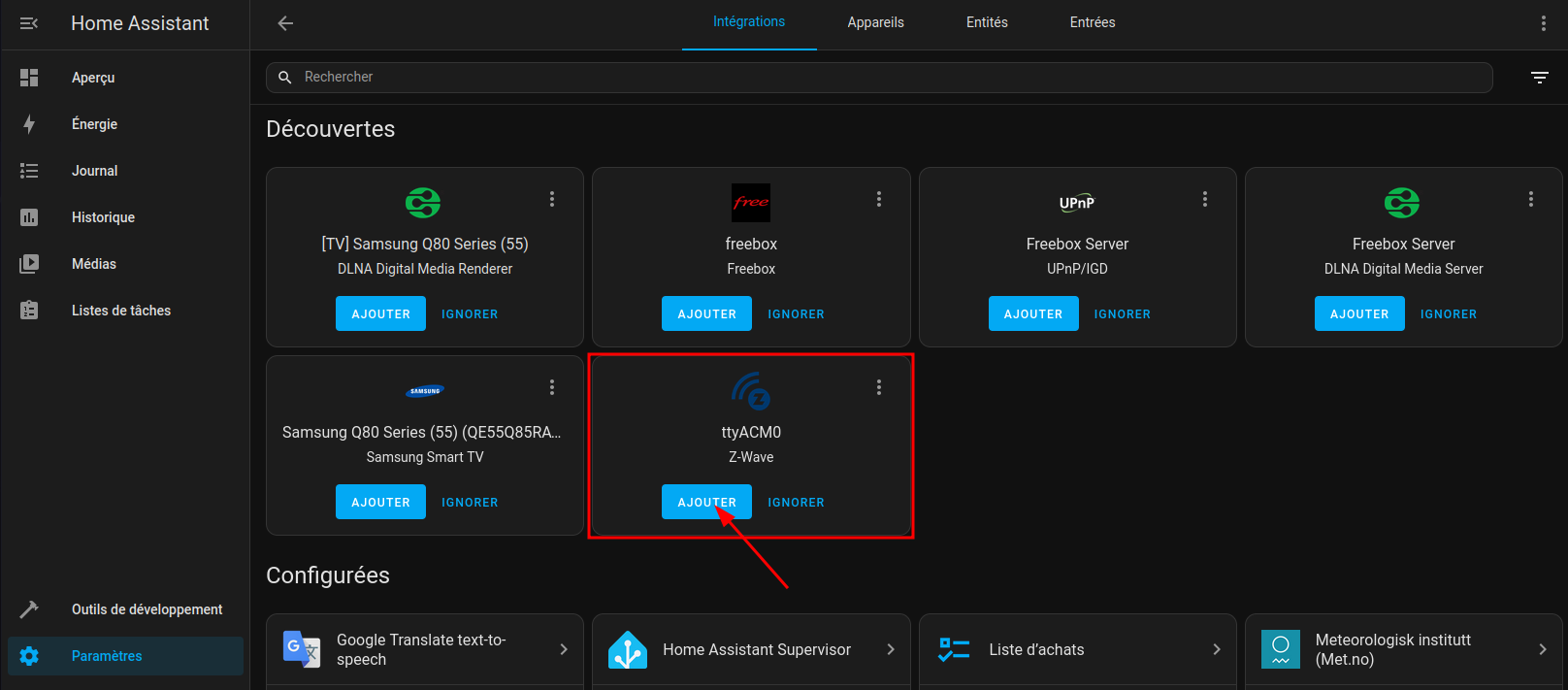Image resolution: width=1568 pixels, height=690 pixels.
Task: Open Listes de tâches in sidebar
Action: tap(120, 311)
